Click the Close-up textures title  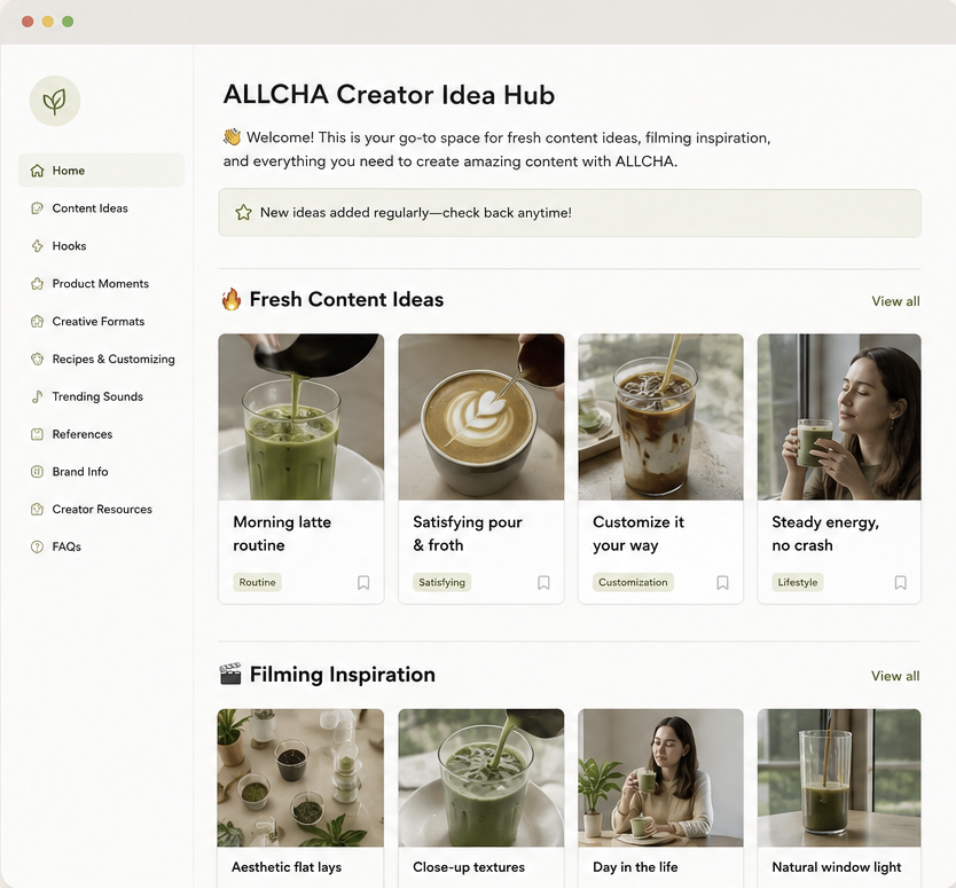click(468, 867)
